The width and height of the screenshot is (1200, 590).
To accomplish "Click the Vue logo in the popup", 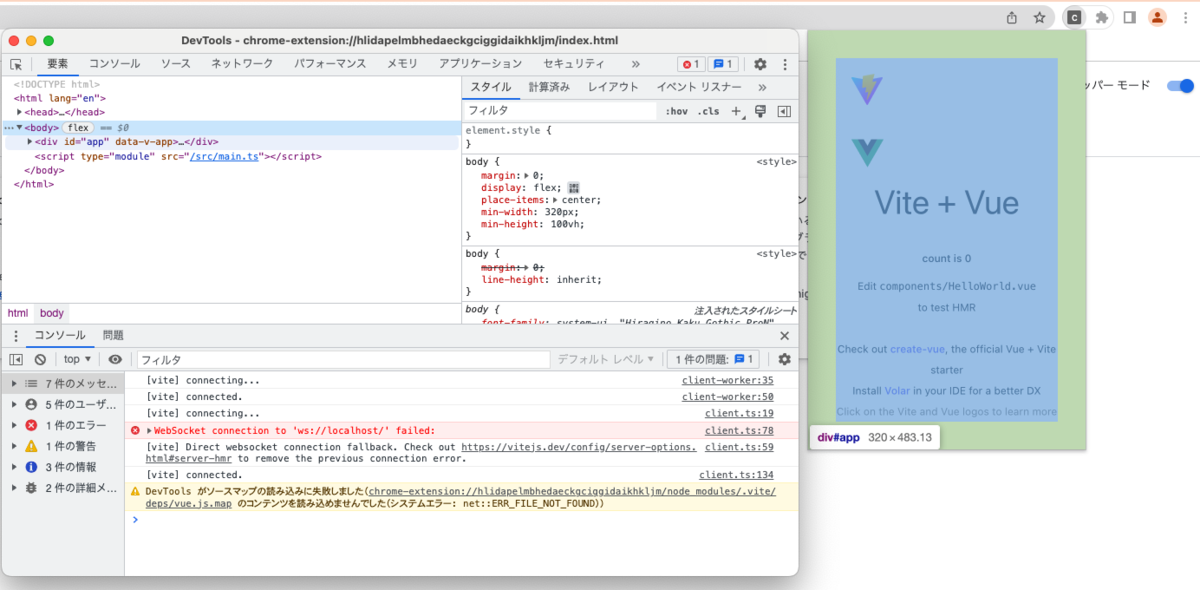I will pos(867,153).
